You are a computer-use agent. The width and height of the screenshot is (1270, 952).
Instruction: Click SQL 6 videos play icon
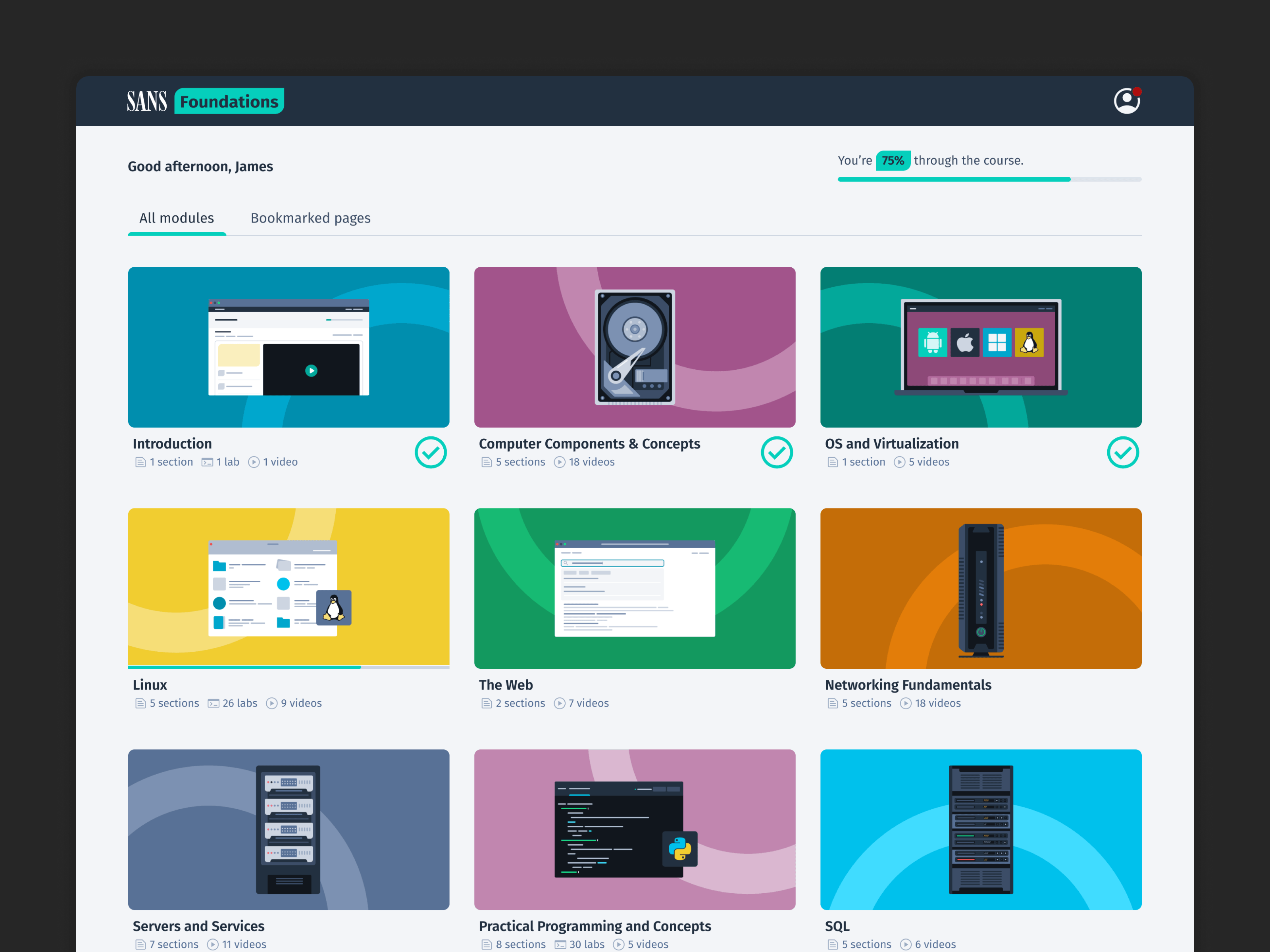click(x=905, y=944)
